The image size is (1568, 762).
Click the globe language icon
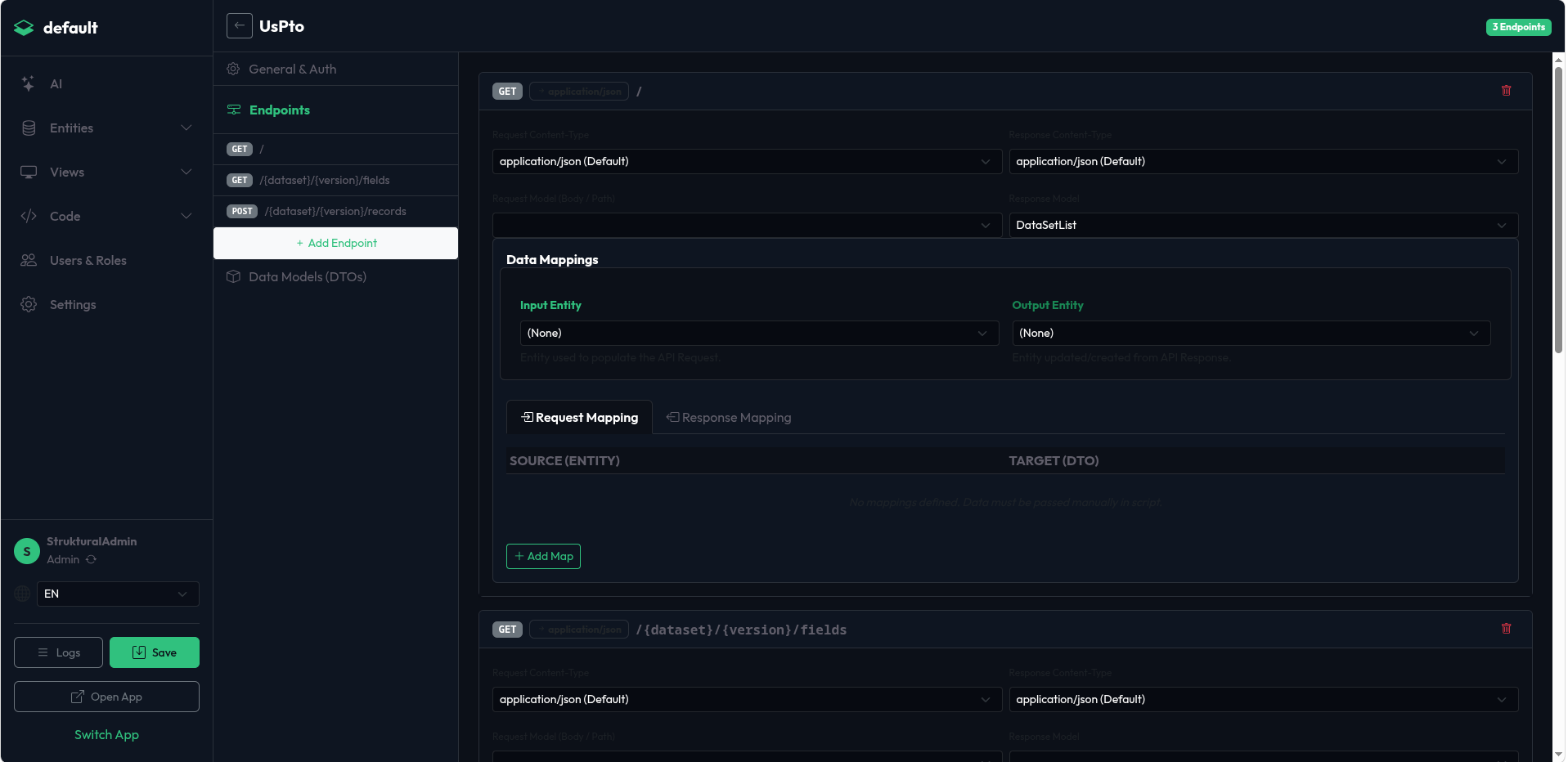pyautogui.click(x=23, y=594)
